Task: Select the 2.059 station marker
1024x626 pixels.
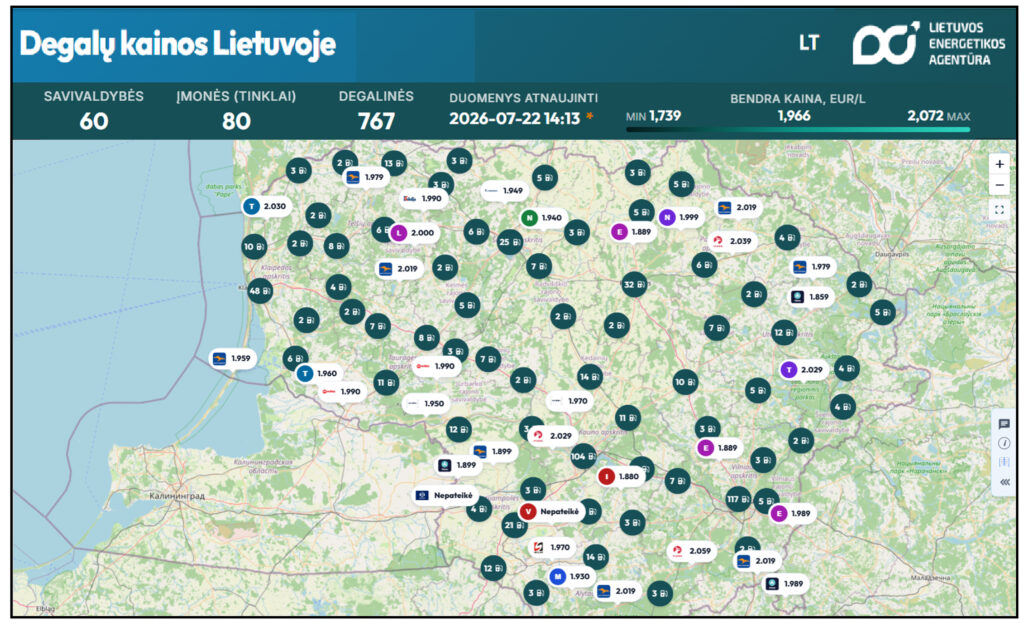Action: [692, 551]
